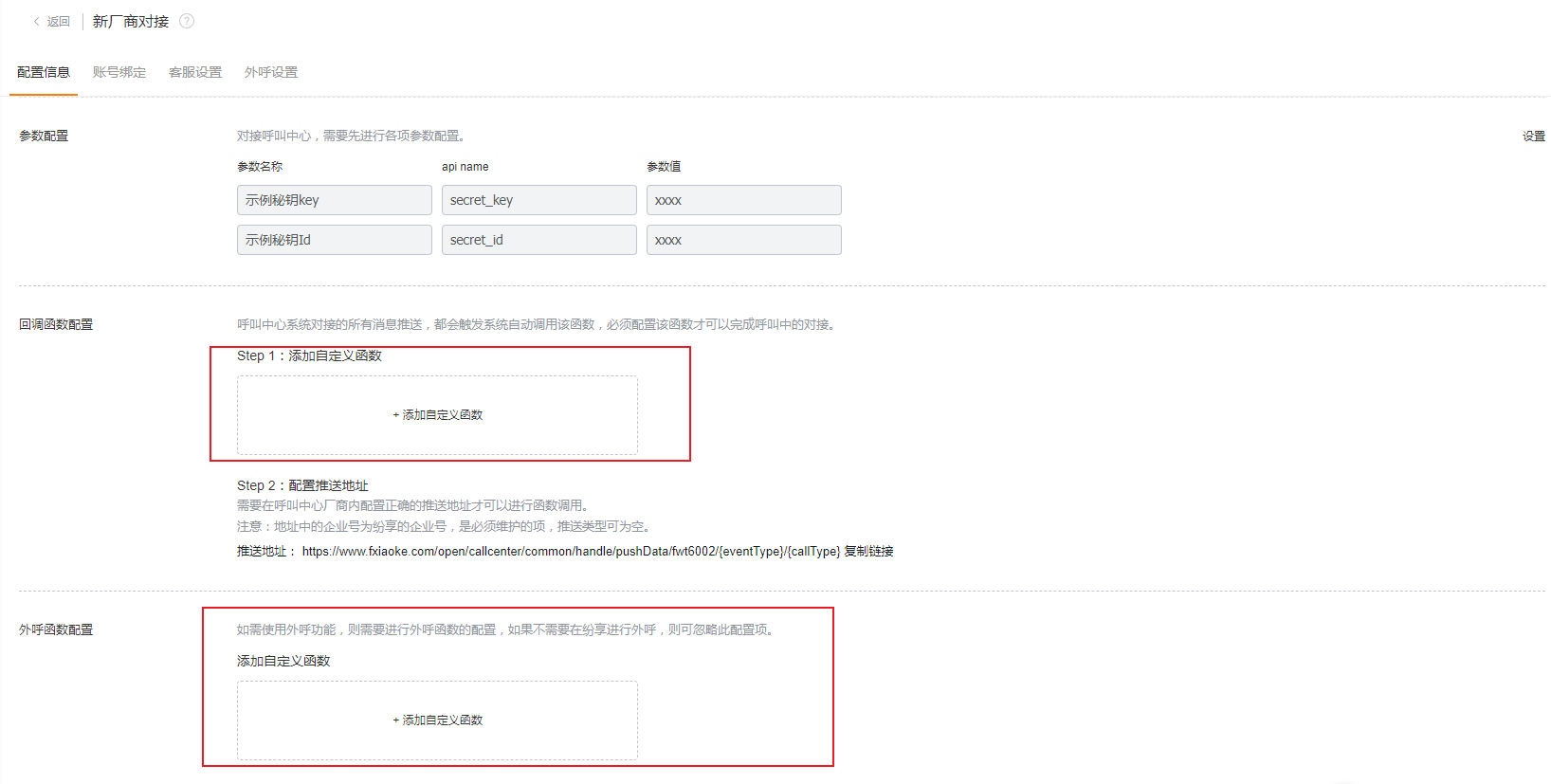1551x784 pixels.
Task: Open the 账号绑定 tab
Action: coord(119,73)
